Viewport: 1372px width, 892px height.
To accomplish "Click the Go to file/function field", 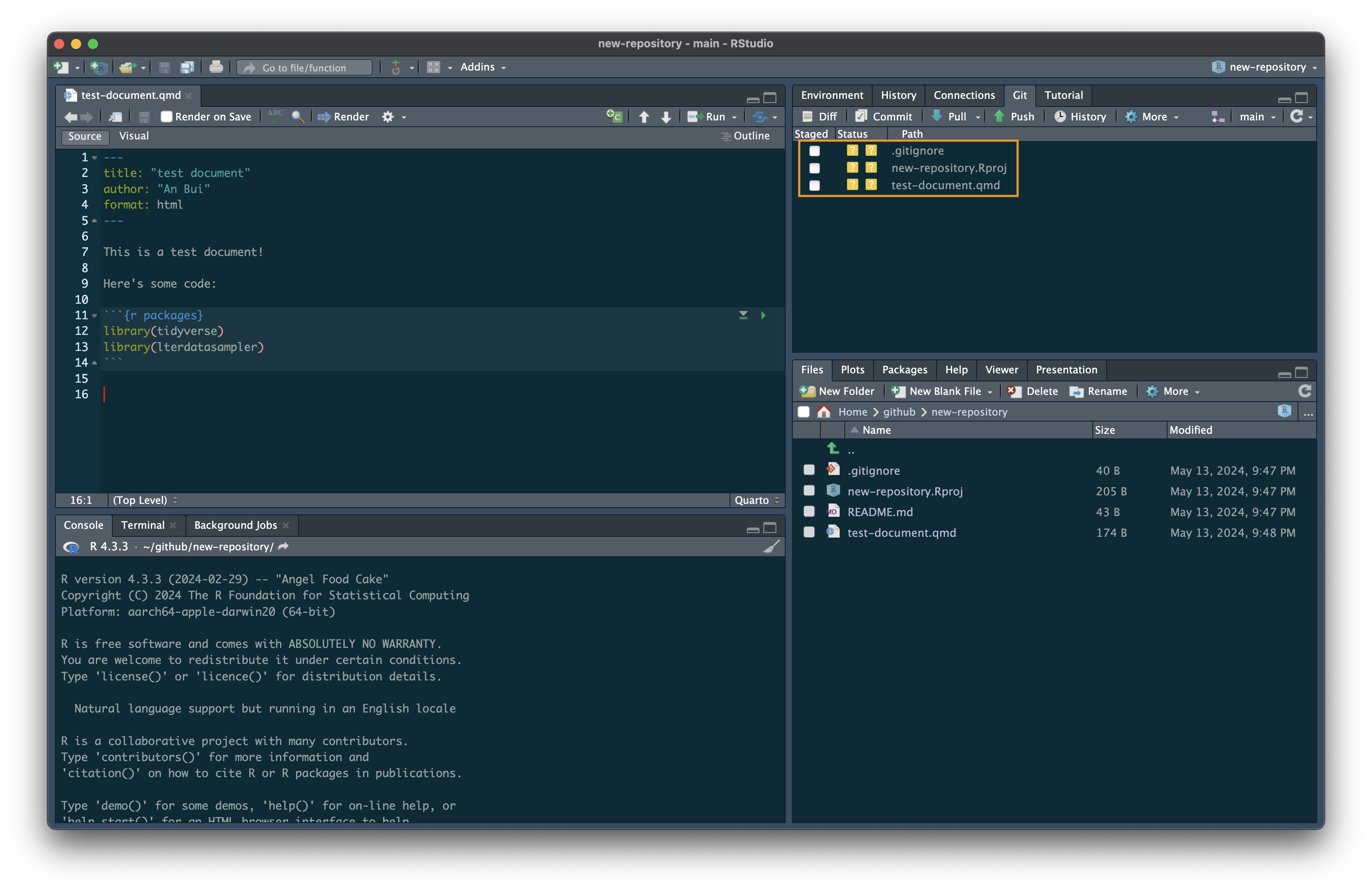I will point(305,68).
